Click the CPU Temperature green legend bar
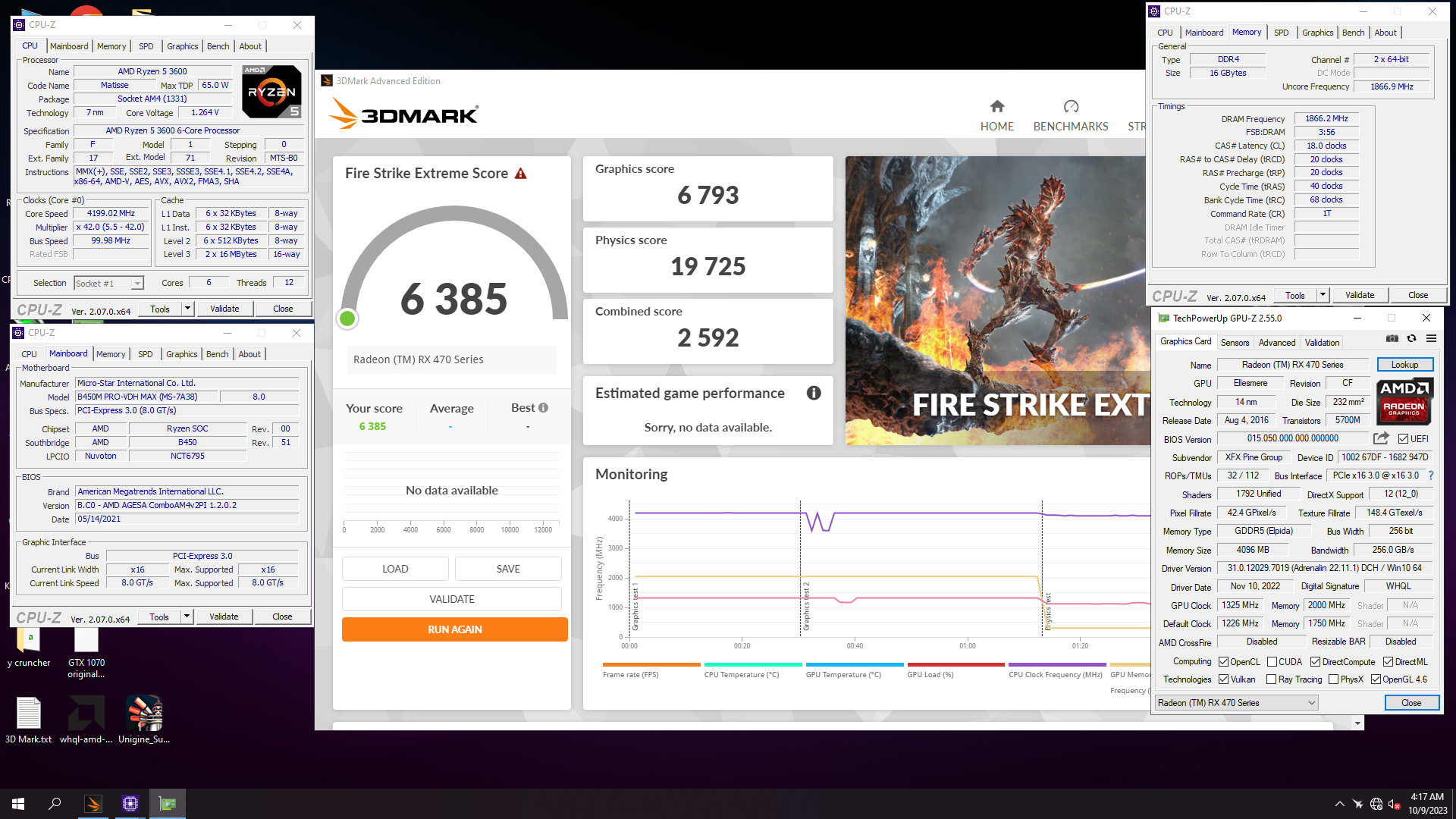 pos(753,665)
